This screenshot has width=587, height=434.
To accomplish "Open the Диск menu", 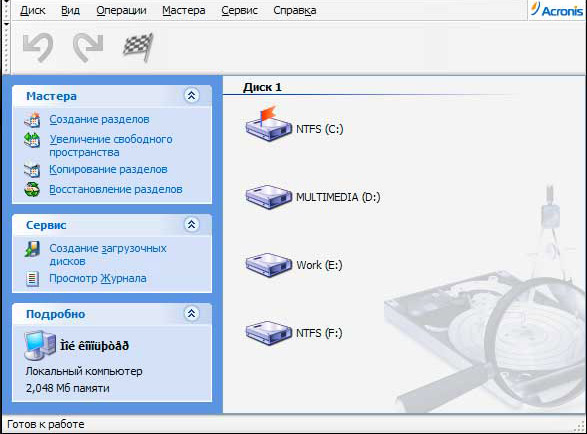I will (33, 10).
